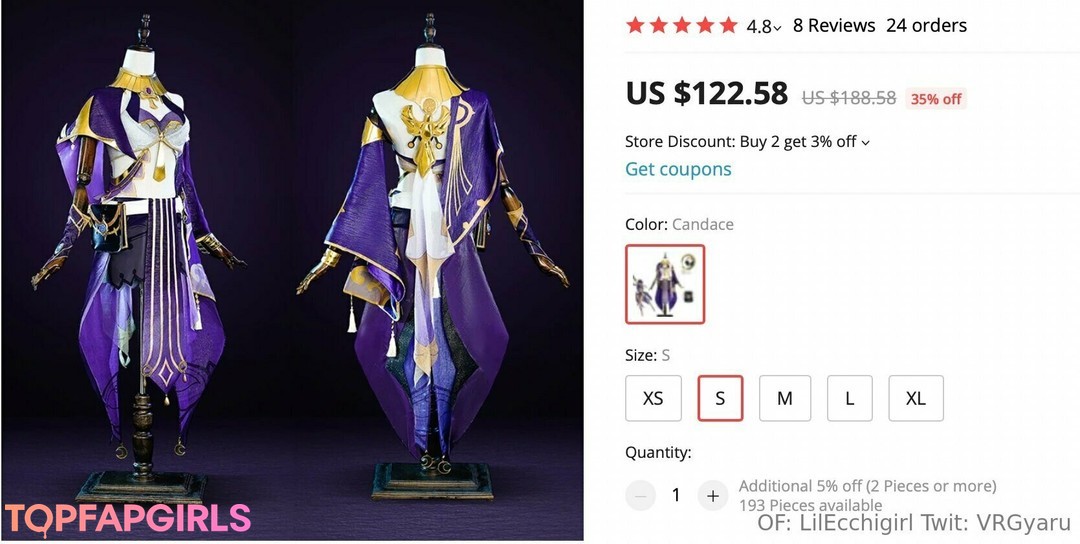Image resolution: width=1080 pixels, height=544 pixels.
Task: Click the 24 orders text
Action: (x=926, y=25)
